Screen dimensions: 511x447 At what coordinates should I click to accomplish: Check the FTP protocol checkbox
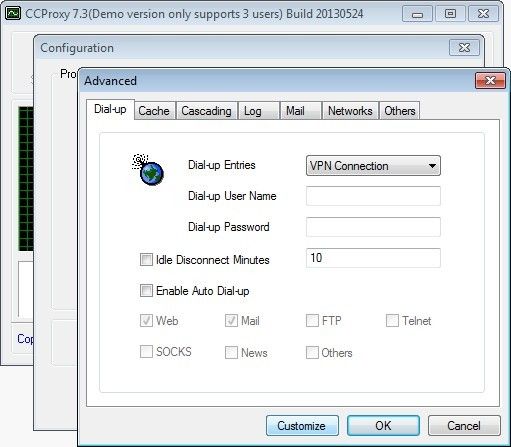pyautogui.click(x=312, y=321)
